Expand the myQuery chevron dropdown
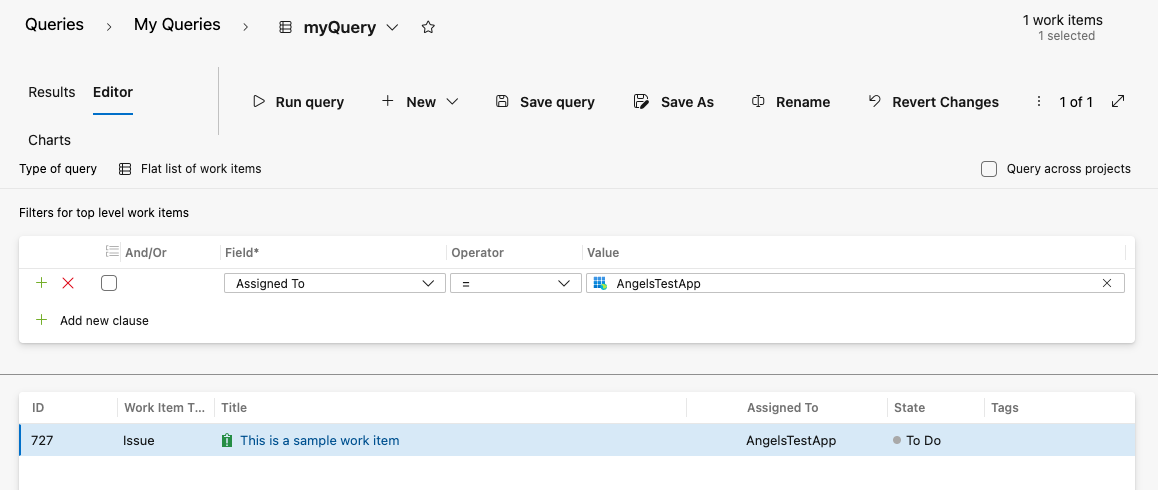The image size is (1158, 490). coord(392,28)
